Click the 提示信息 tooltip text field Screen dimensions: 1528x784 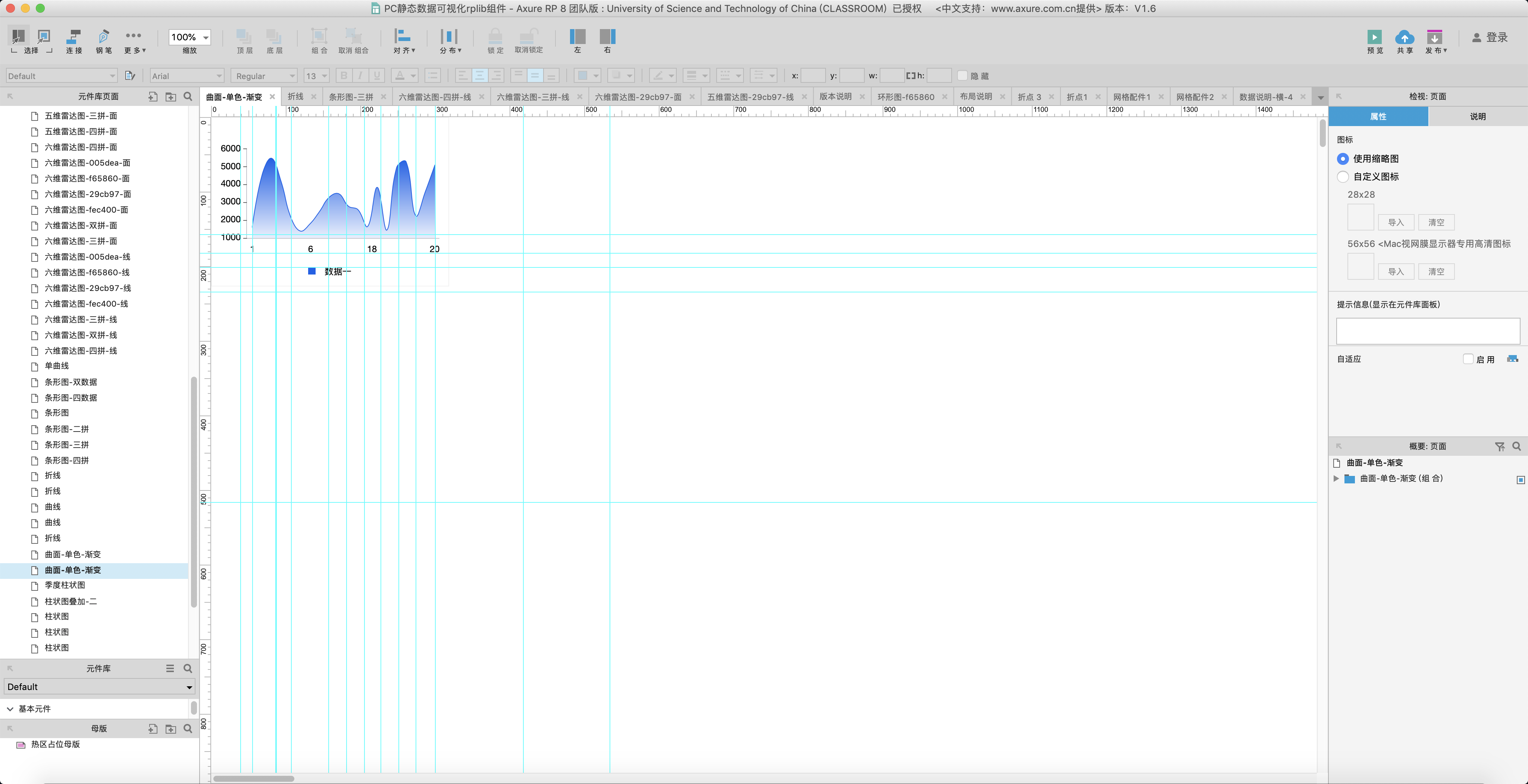click(x=1428, y=331)
